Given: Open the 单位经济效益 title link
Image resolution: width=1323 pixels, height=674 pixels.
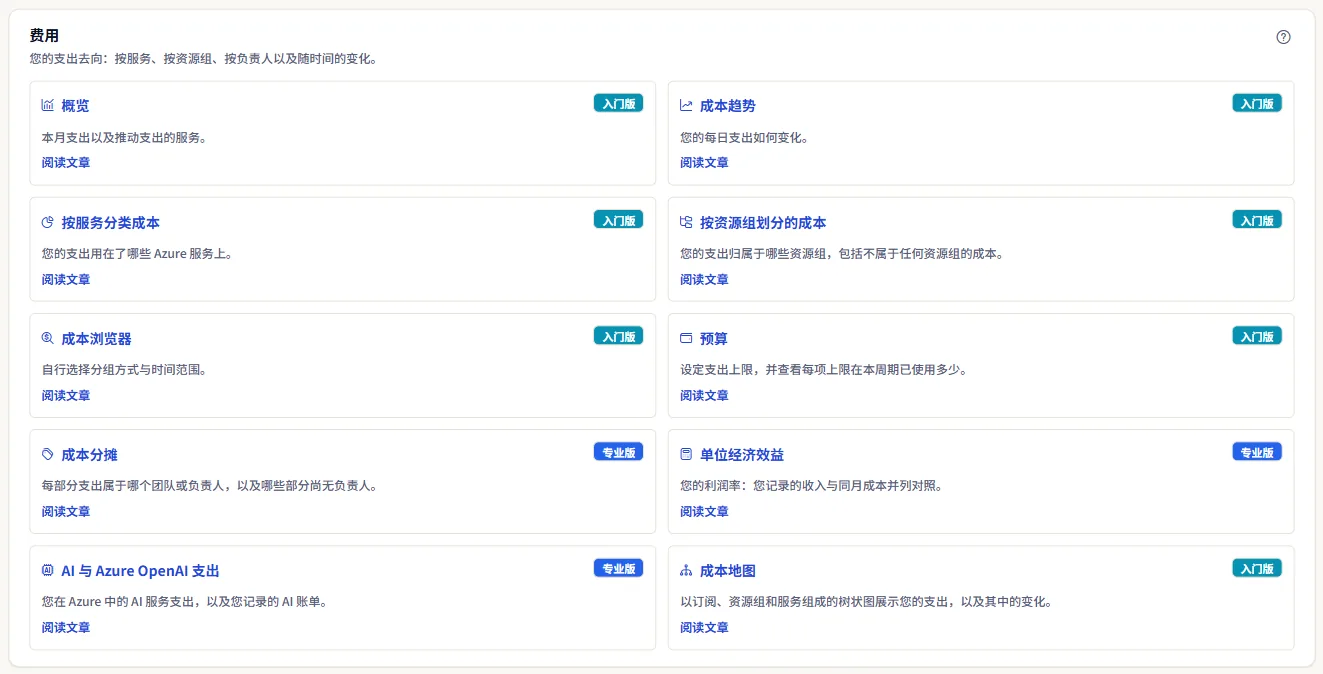Looking at the screenshot, I should point(742,455).
